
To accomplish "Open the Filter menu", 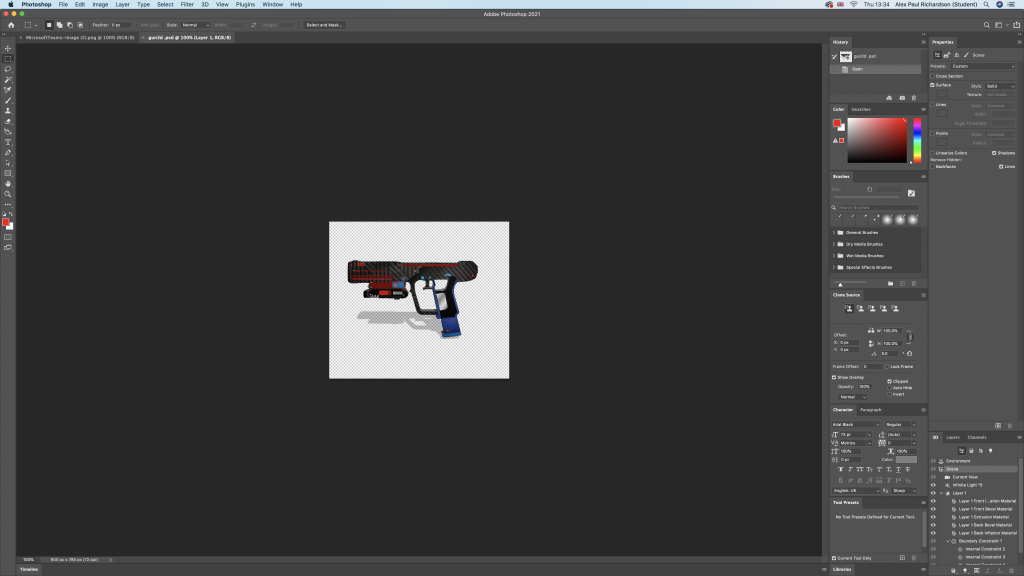I will click(187, 5).
